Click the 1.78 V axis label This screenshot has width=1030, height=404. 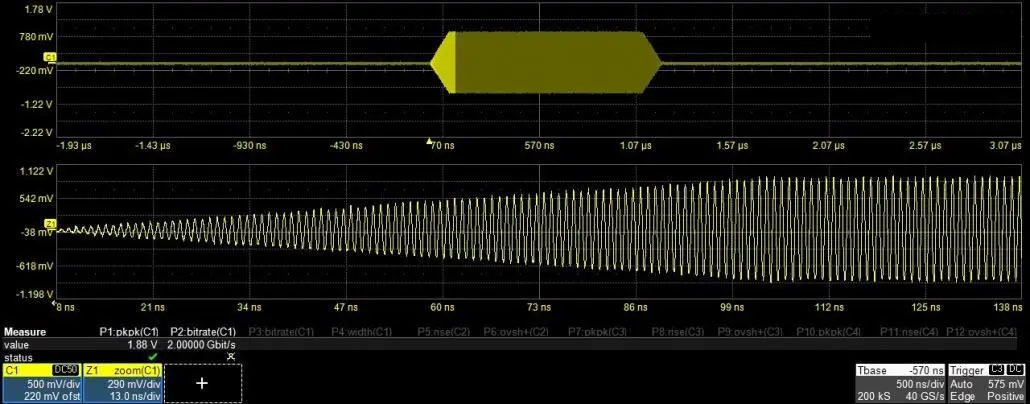click(x=38, y=10)
